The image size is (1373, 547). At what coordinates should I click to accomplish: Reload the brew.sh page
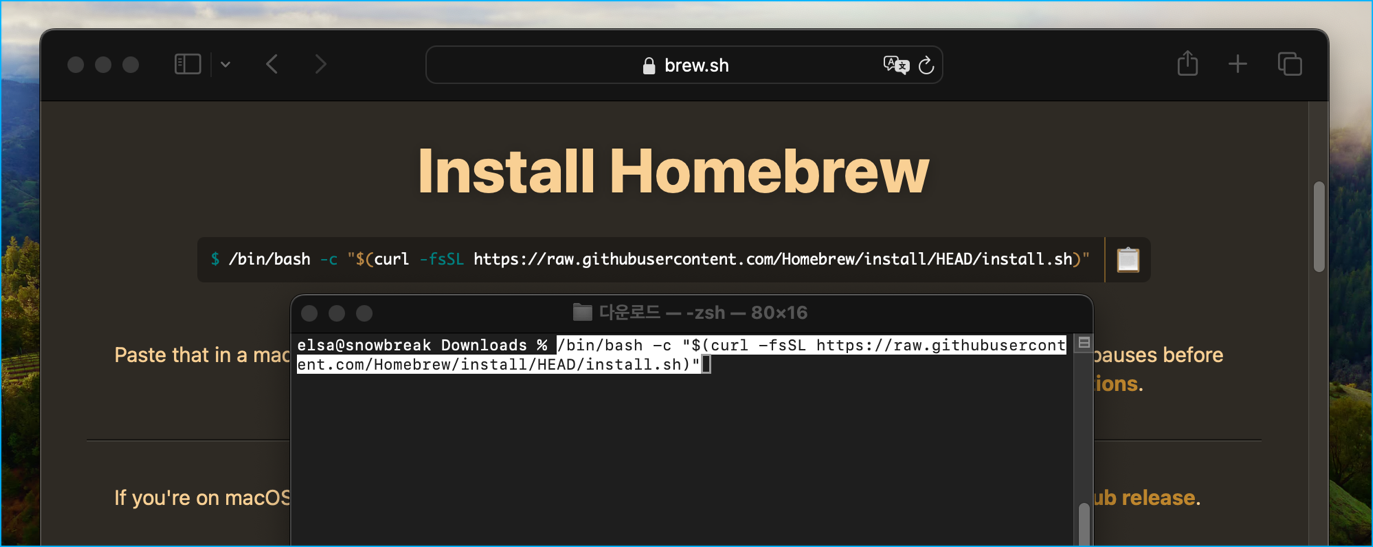point(927,65)
